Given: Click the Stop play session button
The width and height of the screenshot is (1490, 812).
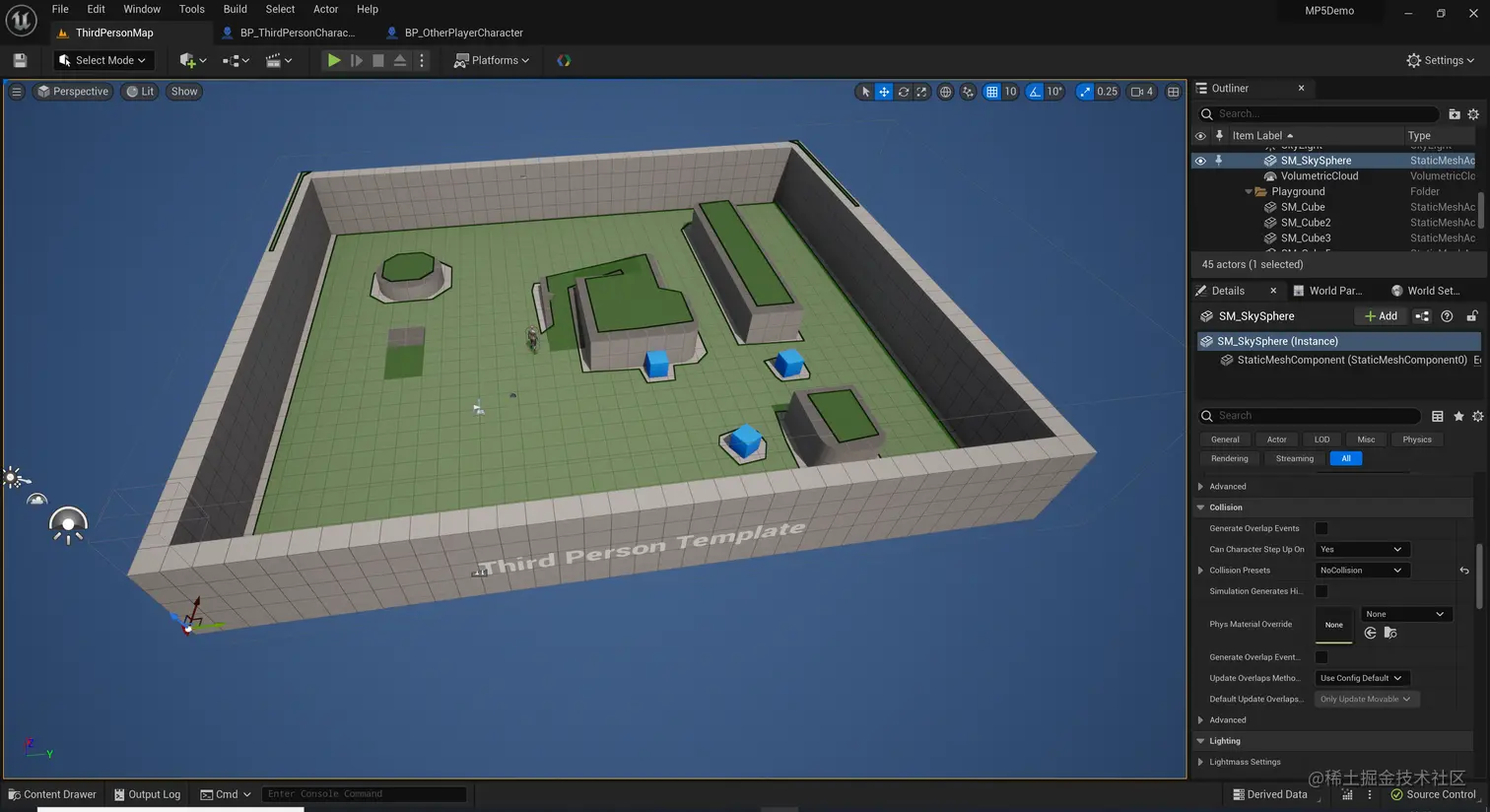Looking at the screenshot, I should (378, 60).
